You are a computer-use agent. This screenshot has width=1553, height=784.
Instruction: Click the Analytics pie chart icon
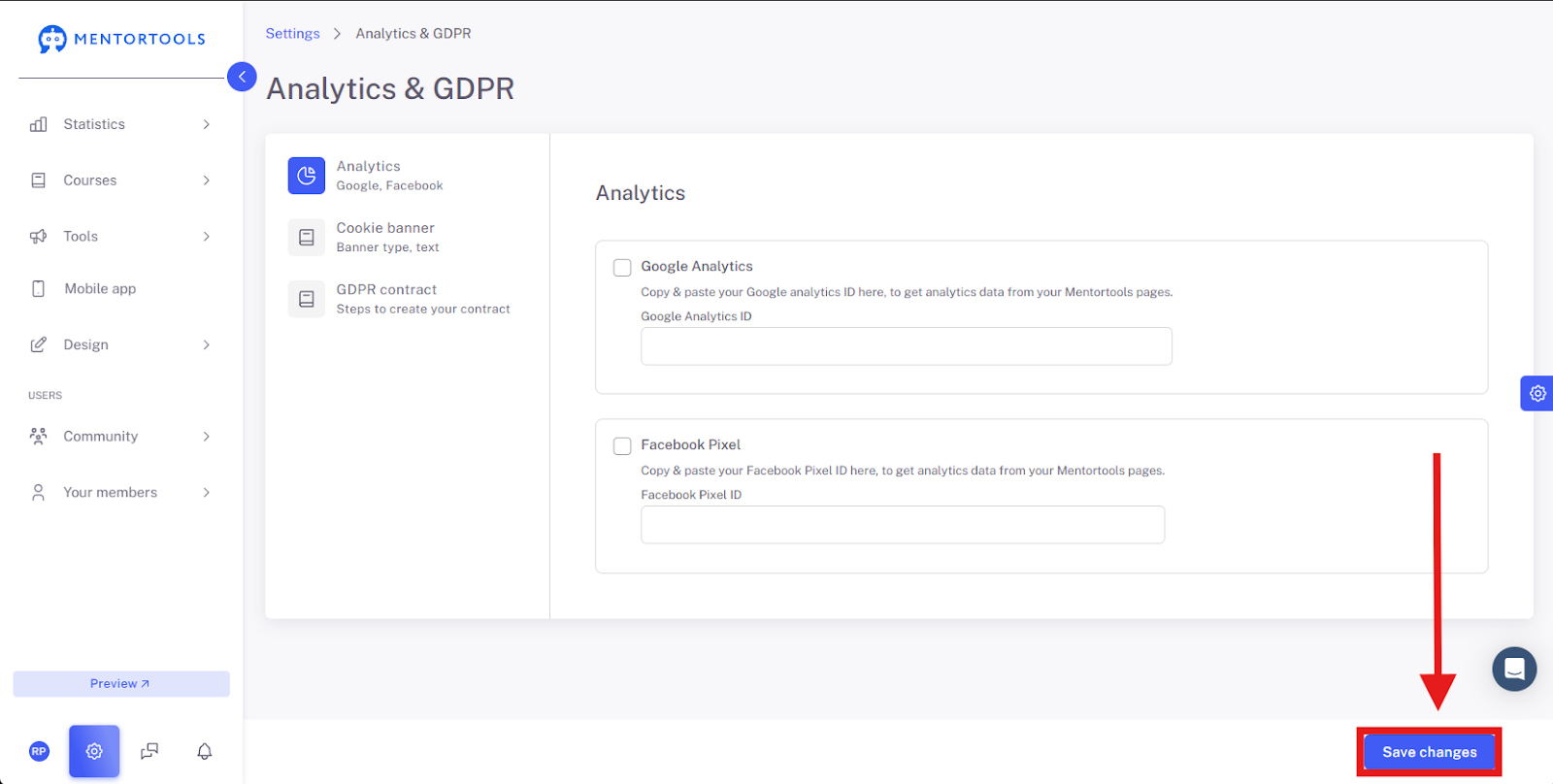click(307, 176)
